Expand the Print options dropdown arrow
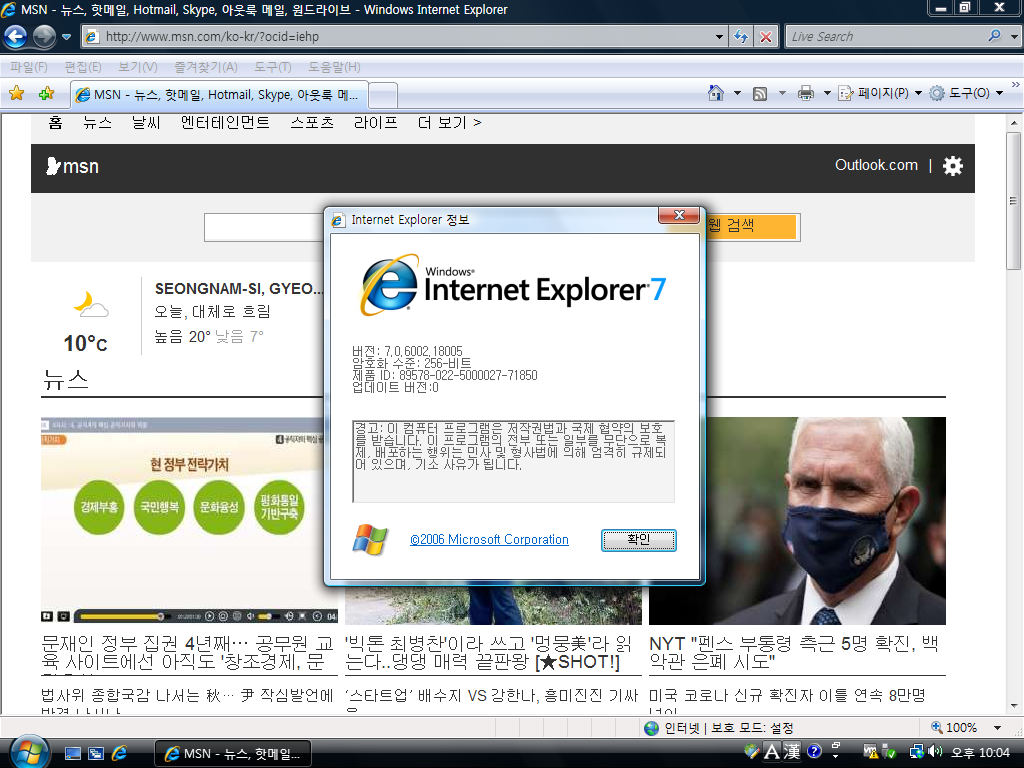The width and height of the screenshot is (1024, 768). (x=827, y=93)
